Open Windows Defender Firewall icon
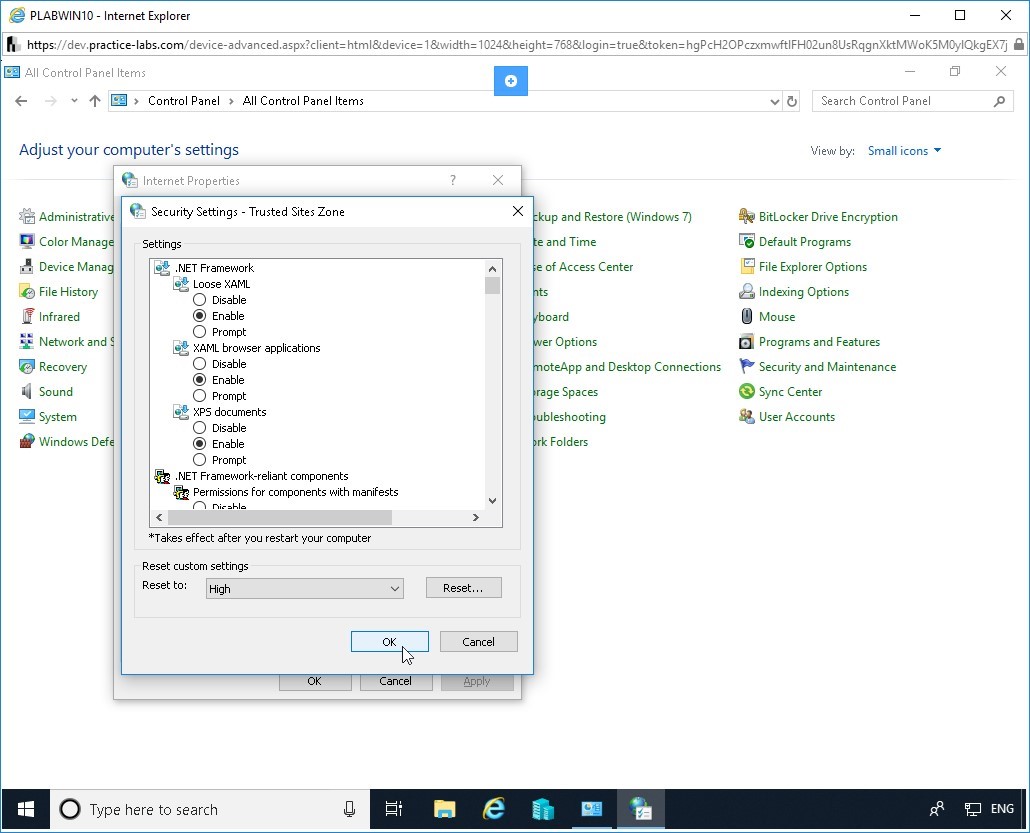The height and width of the screenshot is (833, 1030). click(x=27, y=441)
